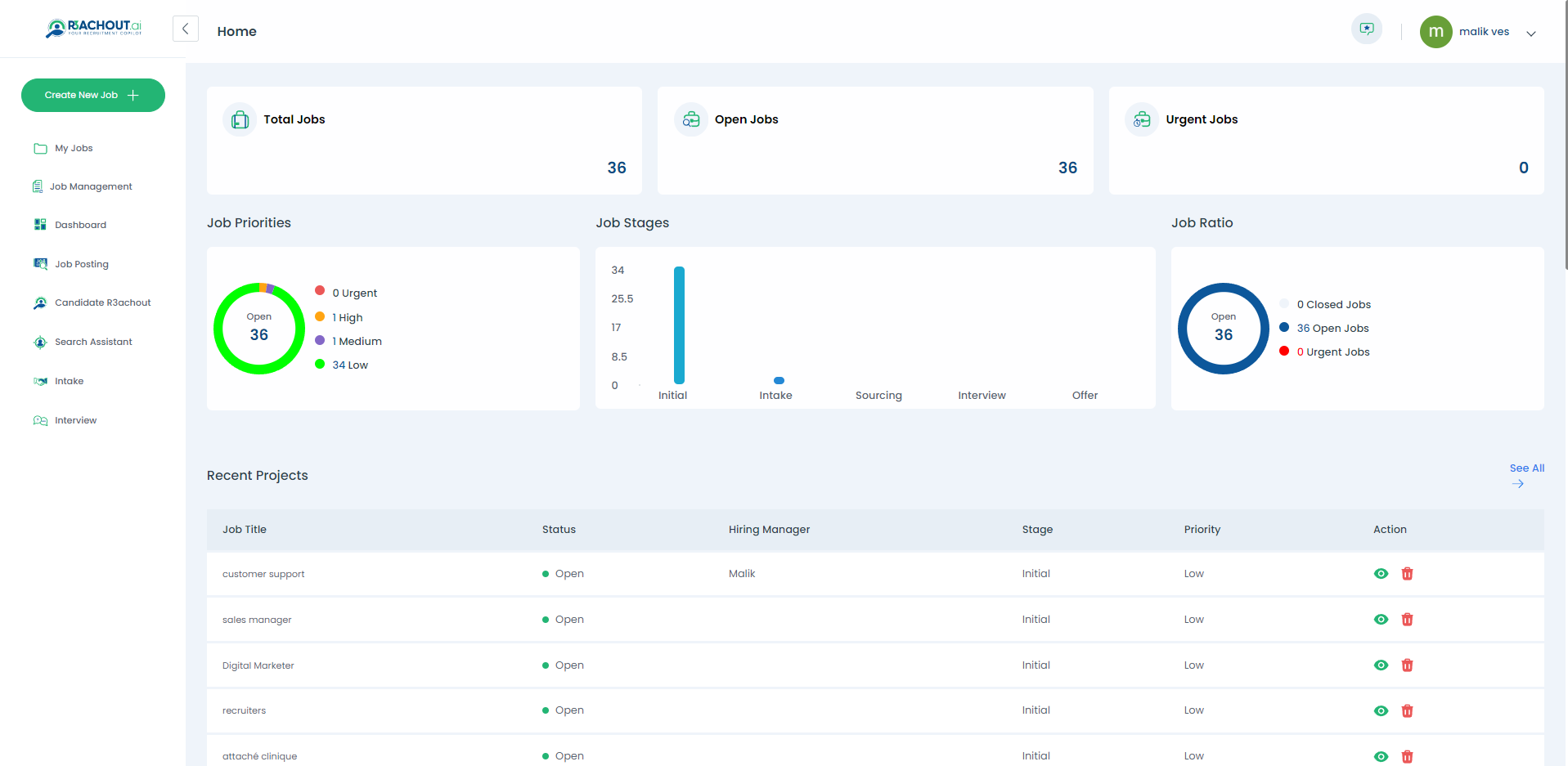Click the purple Medium legend dot

[x=320, y=340]
